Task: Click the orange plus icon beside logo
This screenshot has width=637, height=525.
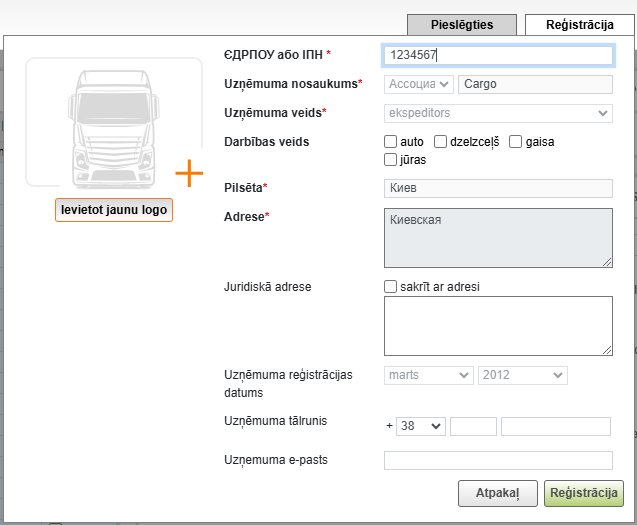Action: pos(189,174)
